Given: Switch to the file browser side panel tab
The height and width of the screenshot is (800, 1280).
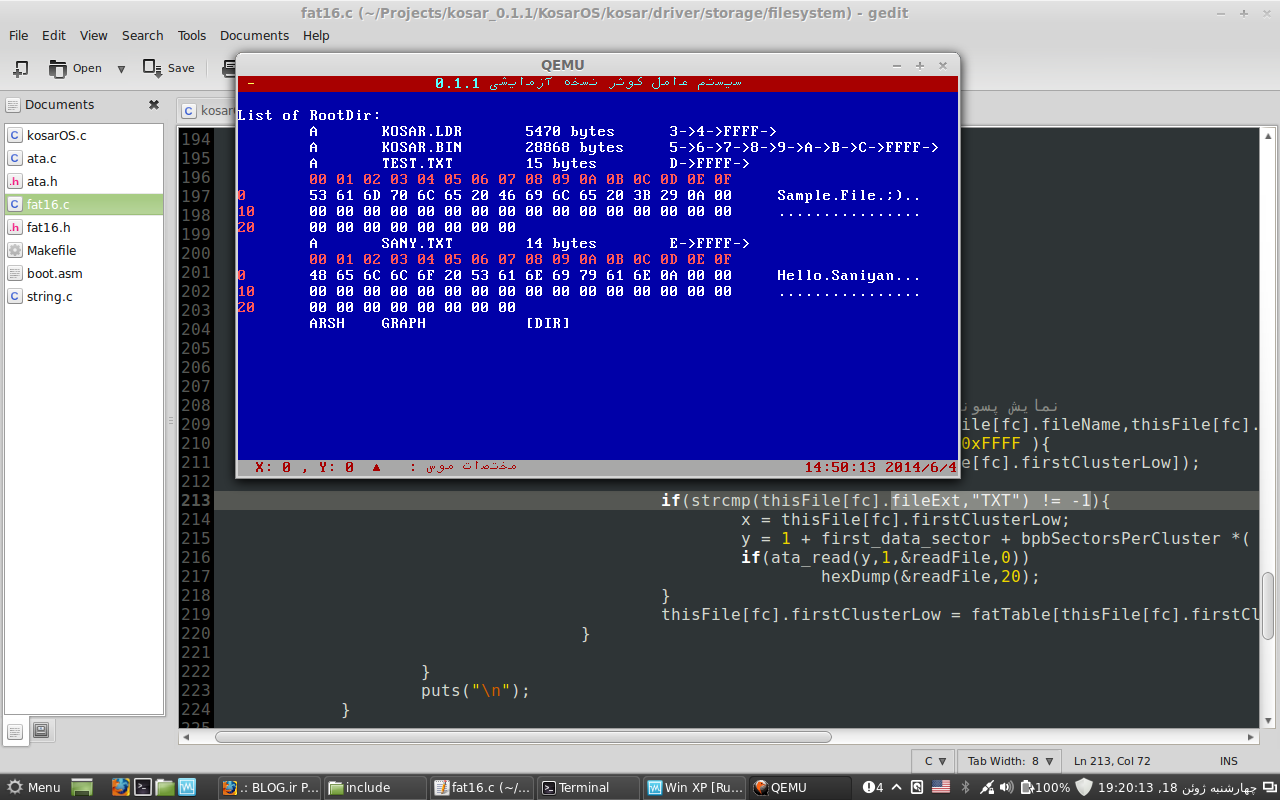Looking at the screenshot, I should tap(41, 731).
